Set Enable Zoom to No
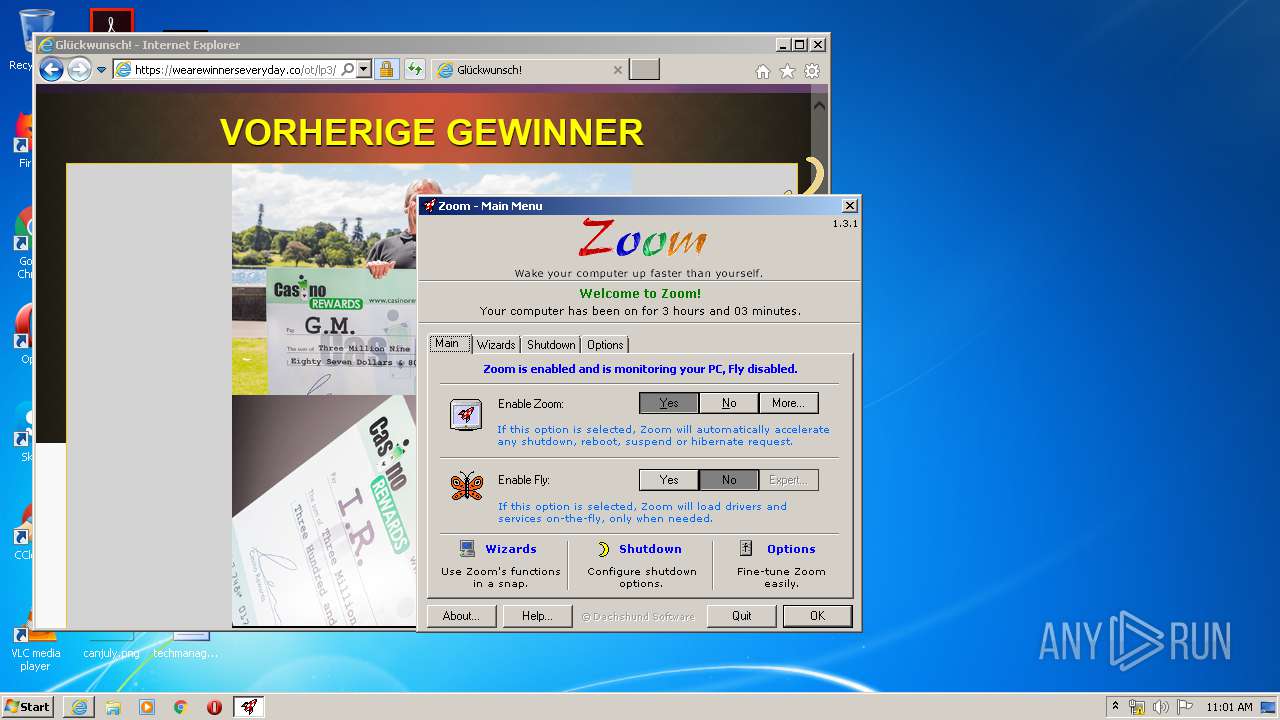 [729, 403]
